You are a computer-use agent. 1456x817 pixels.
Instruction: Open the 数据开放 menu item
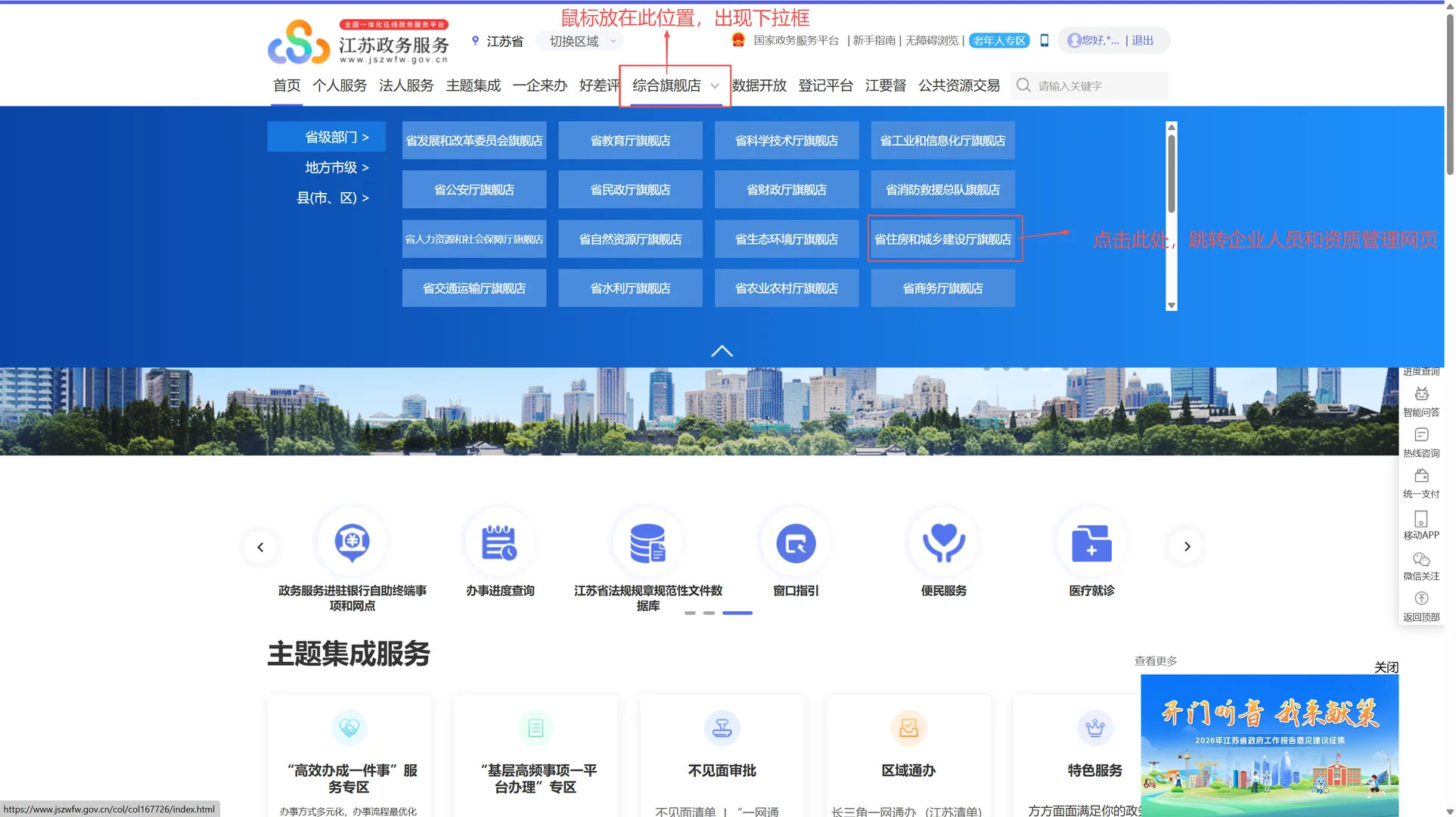pyautogui.click(x=760, y=85)
